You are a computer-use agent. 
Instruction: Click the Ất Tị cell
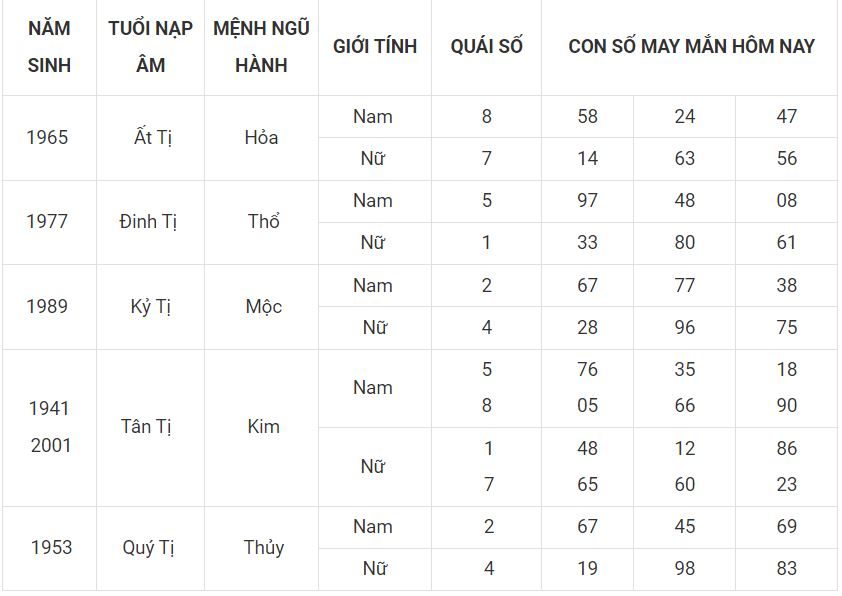point(150,138)
